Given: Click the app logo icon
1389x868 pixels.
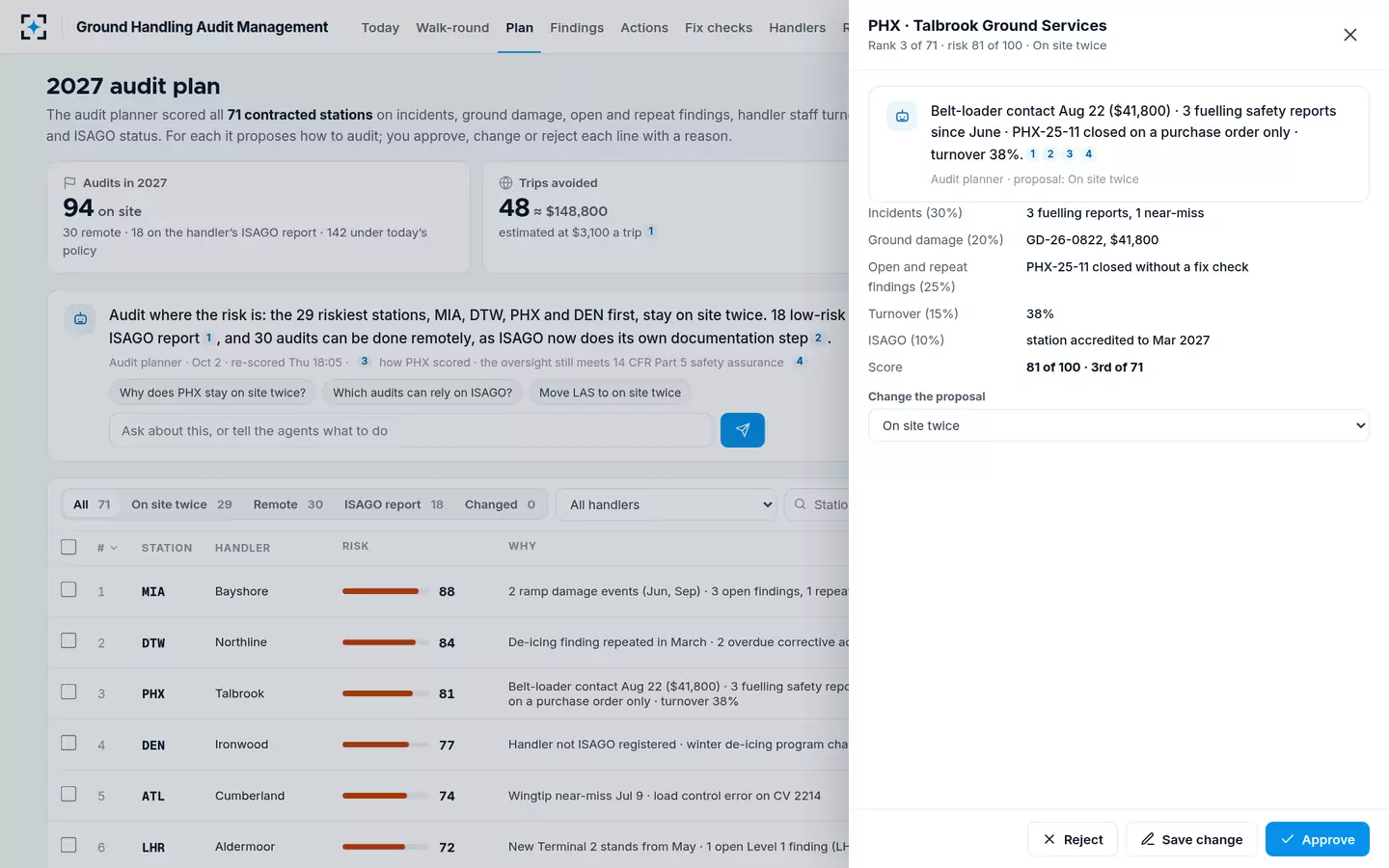Looking at the screenshot, I should click(34, 27).
